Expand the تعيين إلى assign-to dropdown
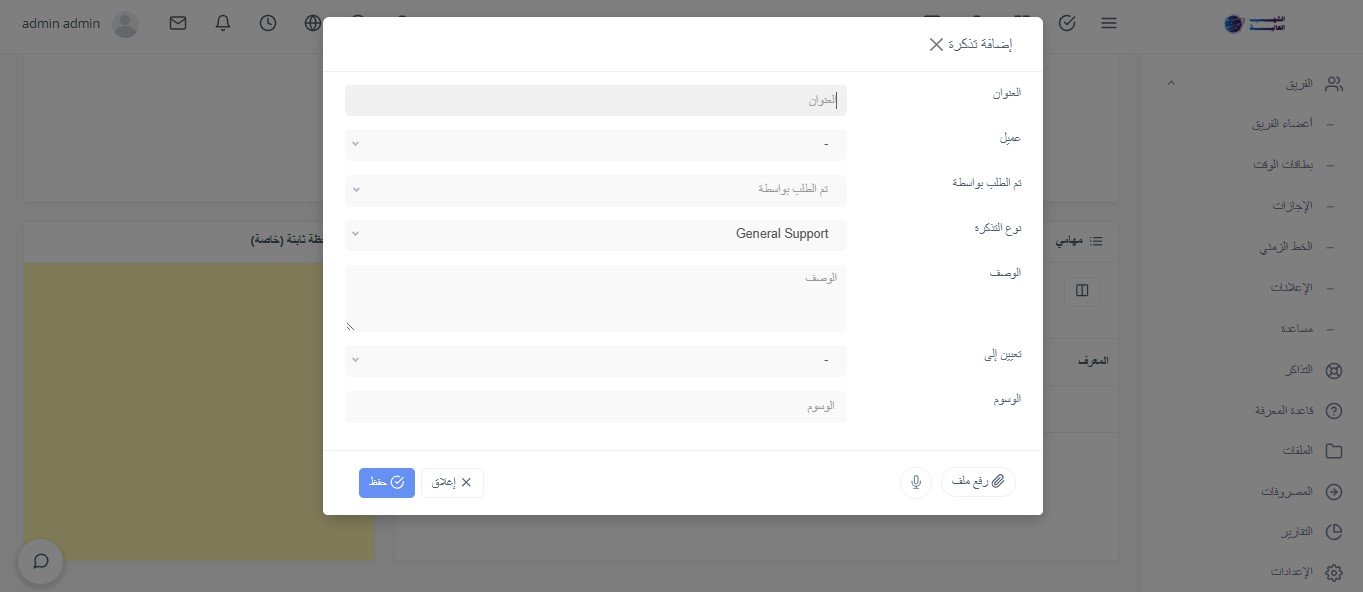Image resolution: width=1363 pixels, height=592 pixels. (596, 360)
